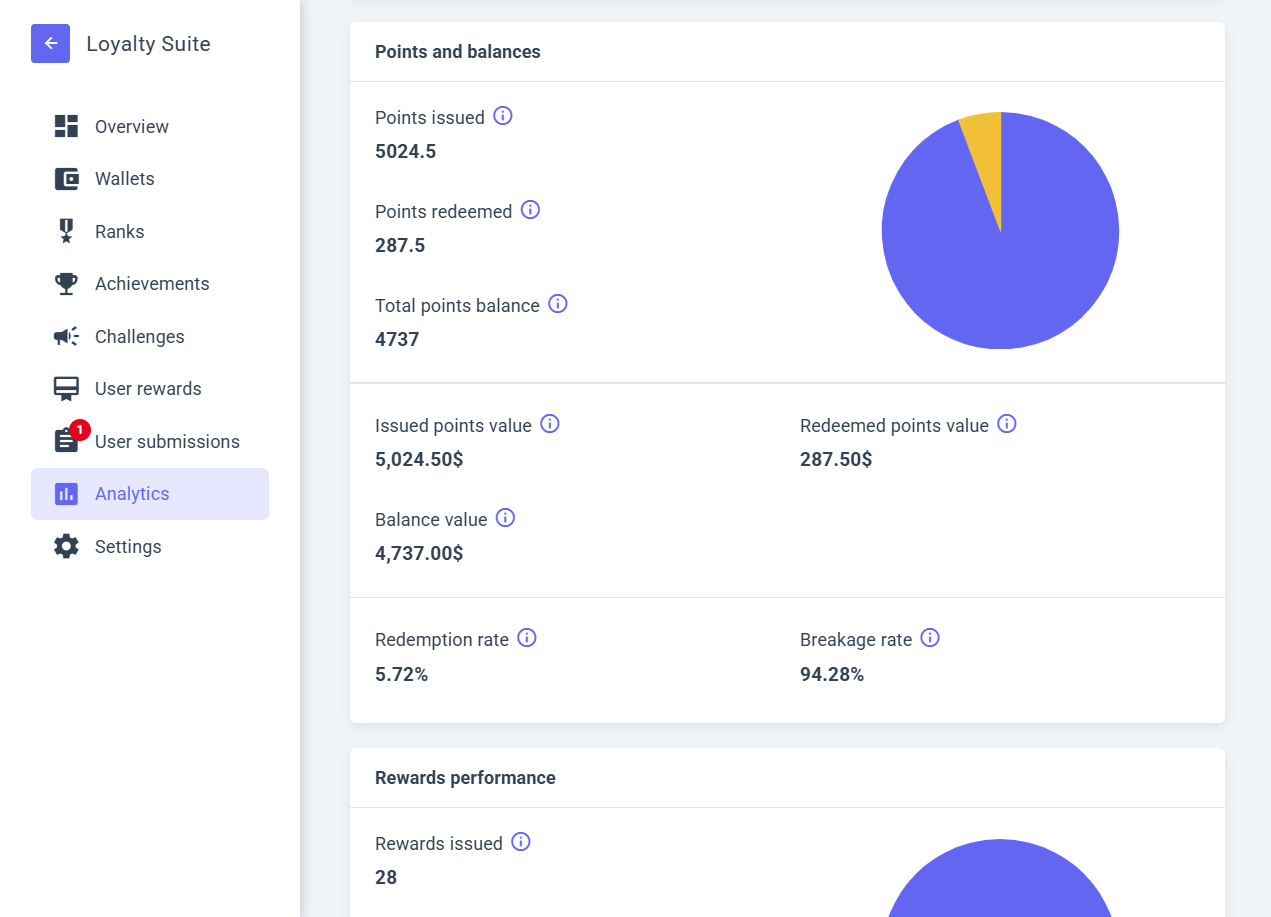1271x917 pixels.
Task: Click the info icon next to Balance value
Action: pyautogui.click(x=505, y=518)
